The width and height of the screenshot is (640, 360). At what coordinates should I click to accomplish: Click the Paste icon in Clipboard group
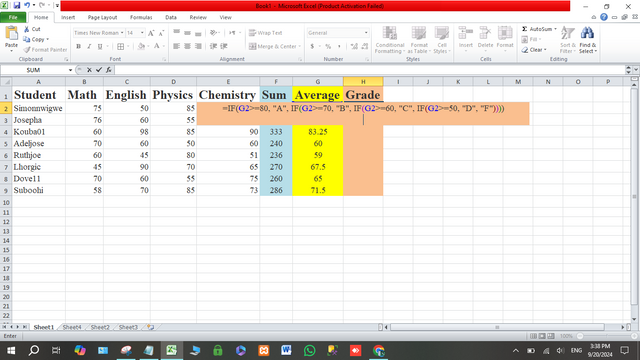[x=11, y=34]
